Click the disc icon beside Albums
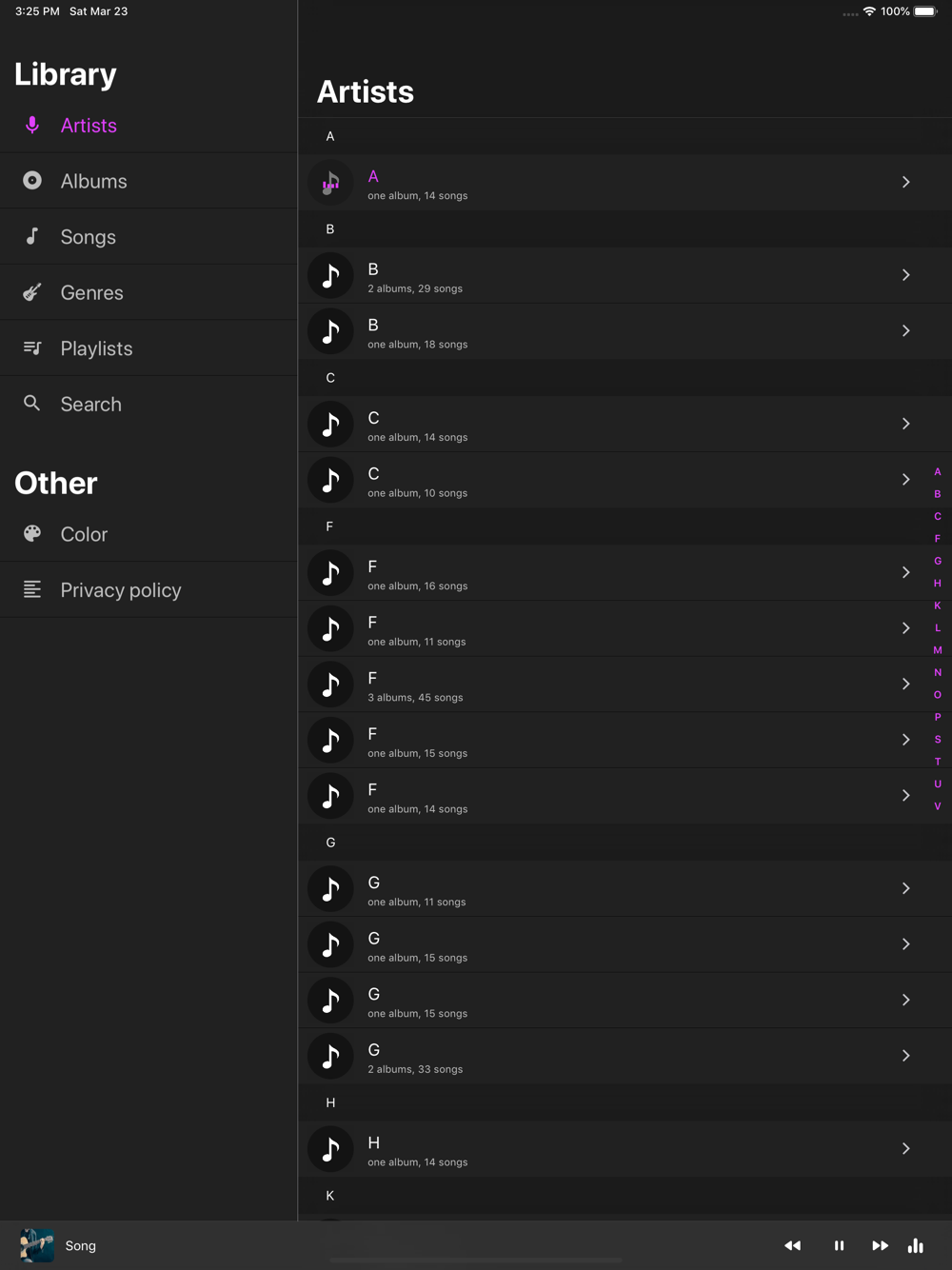The image size is (952, 1270). click(x=32, y=181)
